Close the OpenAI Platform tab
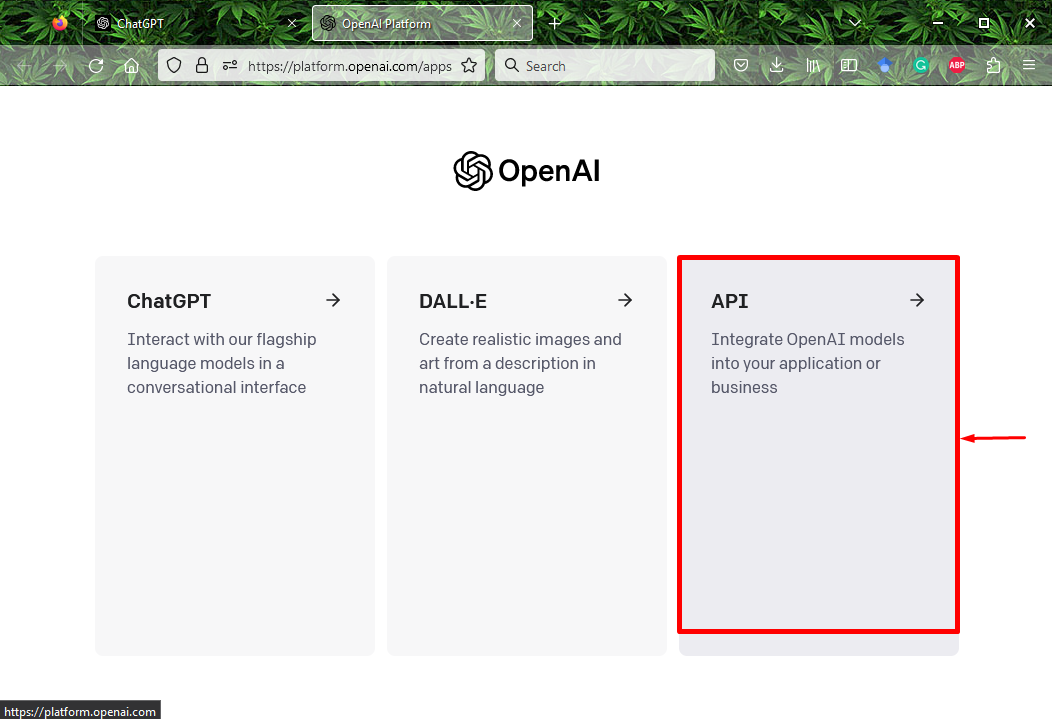This screenshot has height=719, width=1052. [x=517, y=23]
